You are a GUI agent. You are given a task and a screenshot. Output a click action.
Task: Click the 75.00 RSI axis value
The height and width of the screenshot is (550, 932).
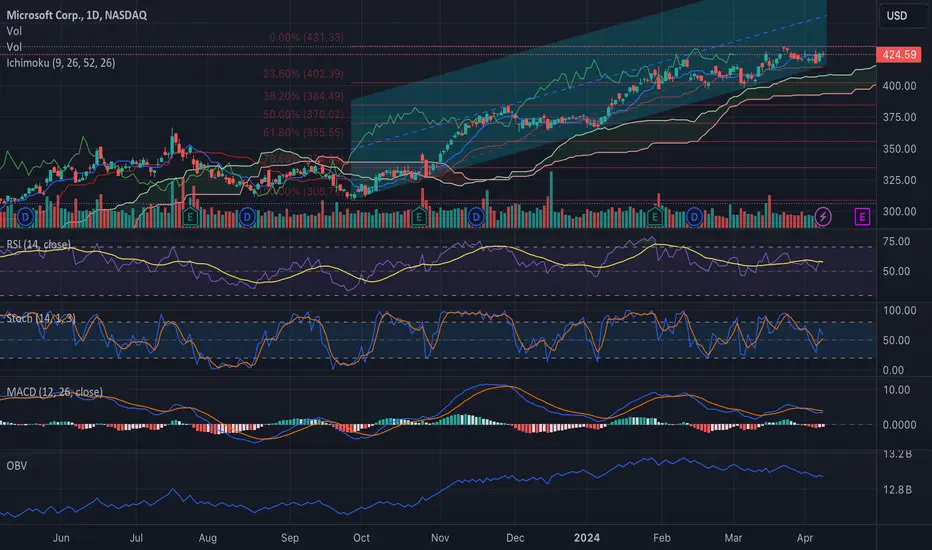point(896,241)
